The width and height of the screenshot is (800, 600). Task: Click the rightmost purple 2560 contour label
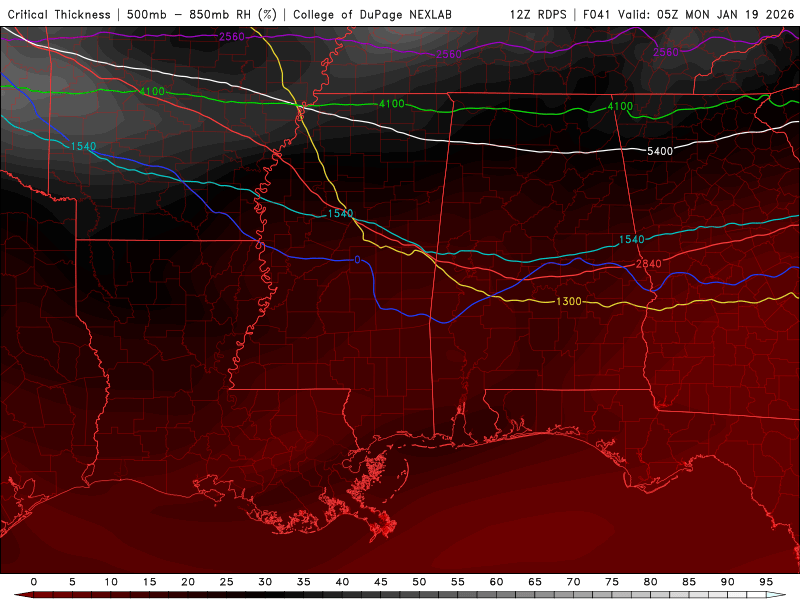click(x=666, y=52)
